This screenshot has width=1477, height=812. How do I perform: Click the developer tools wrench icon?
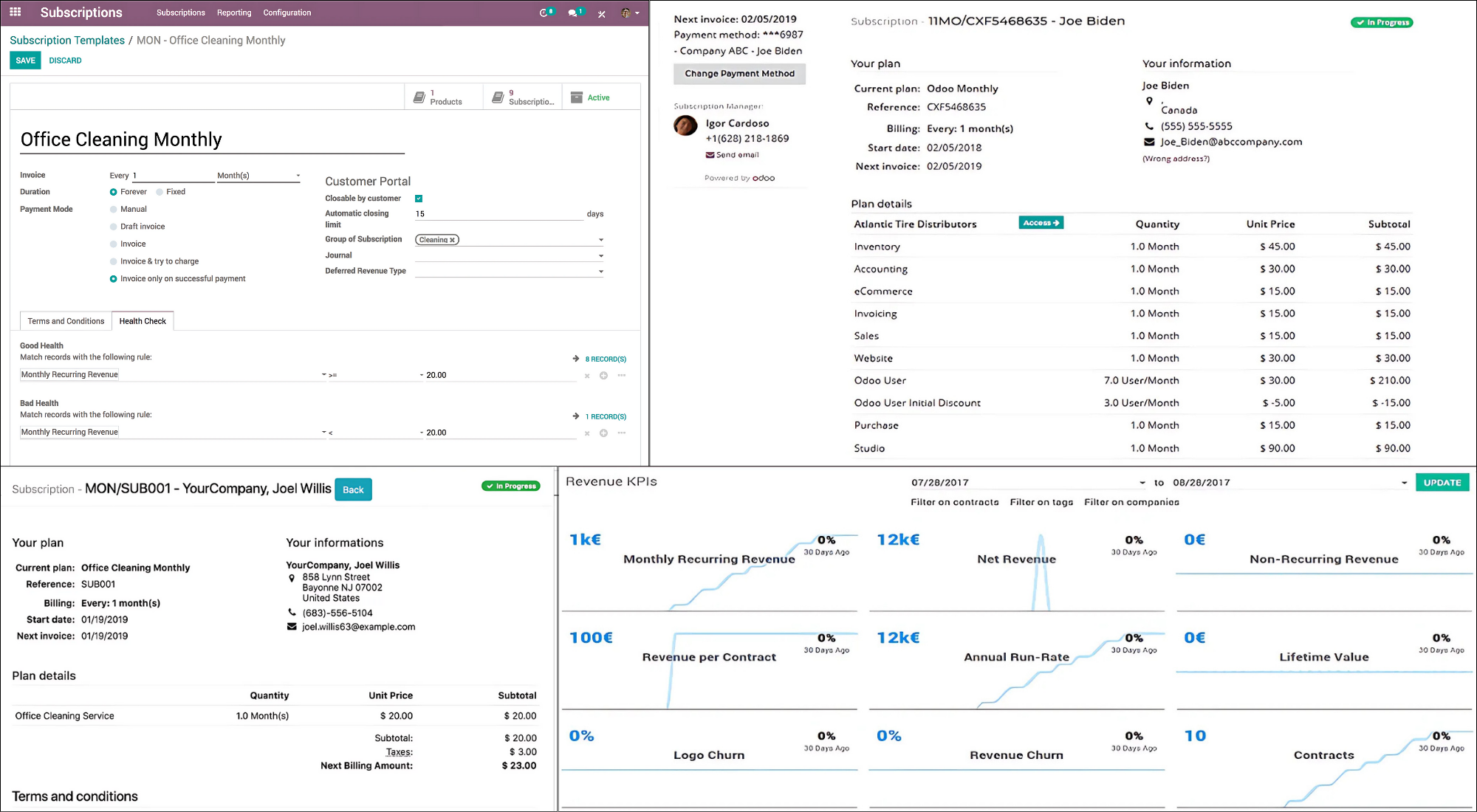coord(602,13)
